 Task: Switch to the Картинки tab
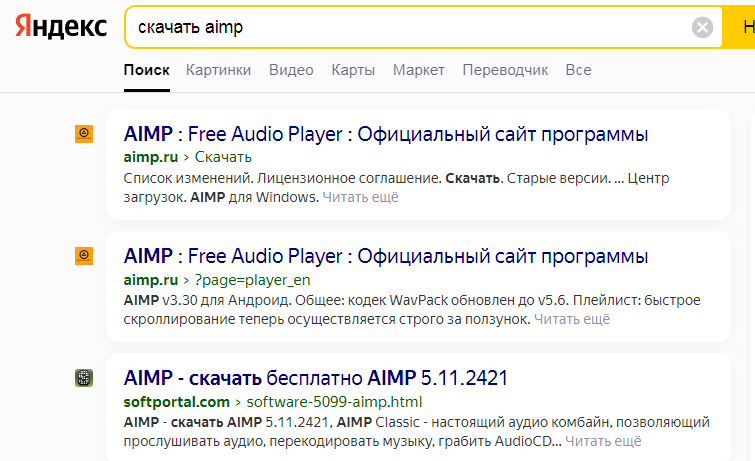coord(219,70)
